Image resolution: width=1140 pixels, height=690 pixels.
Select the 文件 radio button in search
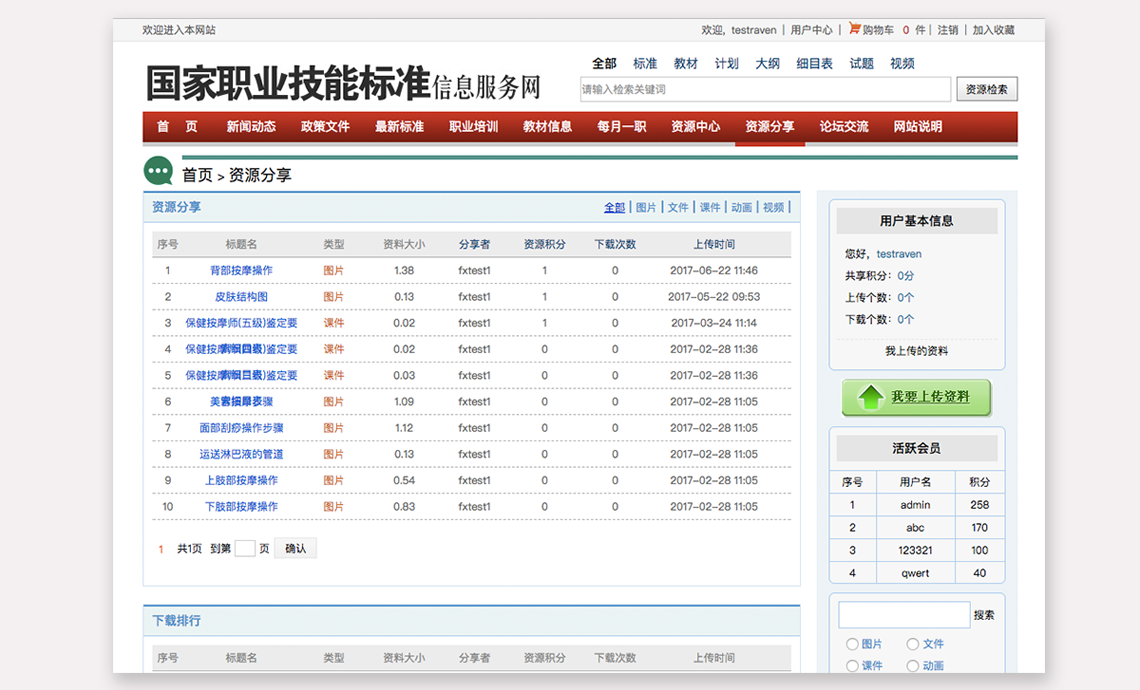(912, 644)
